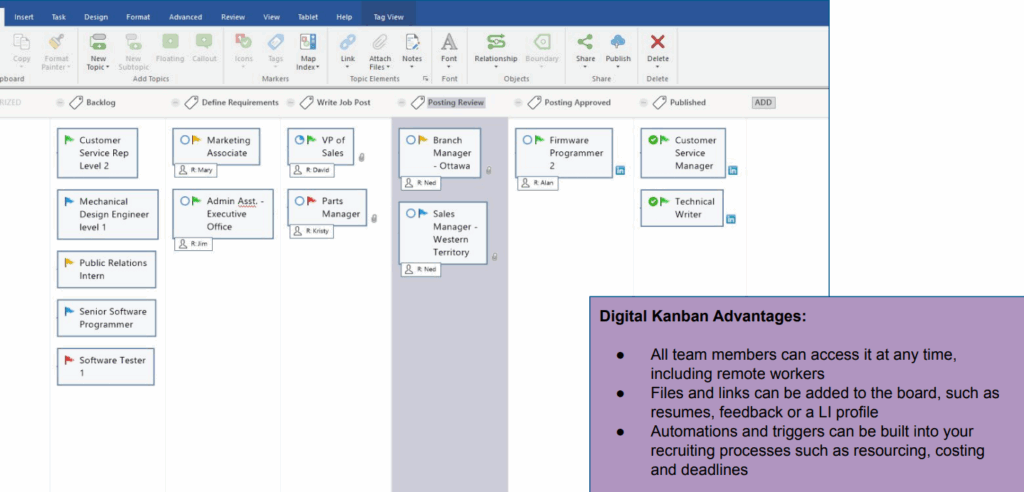Switch to the Design ribbon tab
This screenshot has width=1024, height=492.
[96, 17]
